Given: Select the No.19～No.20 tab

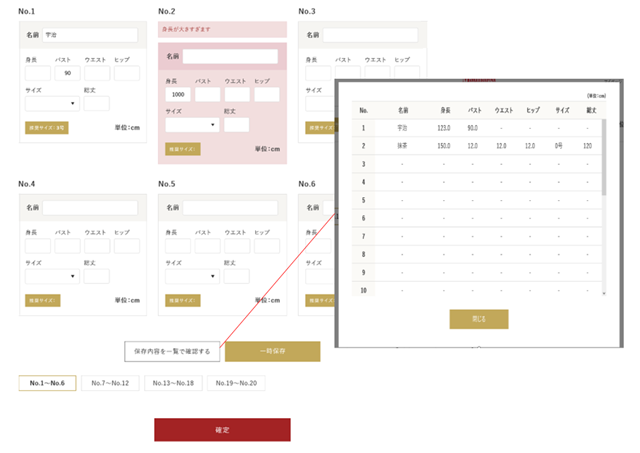Looking at the screenshot, I should (x=235, y=383).
